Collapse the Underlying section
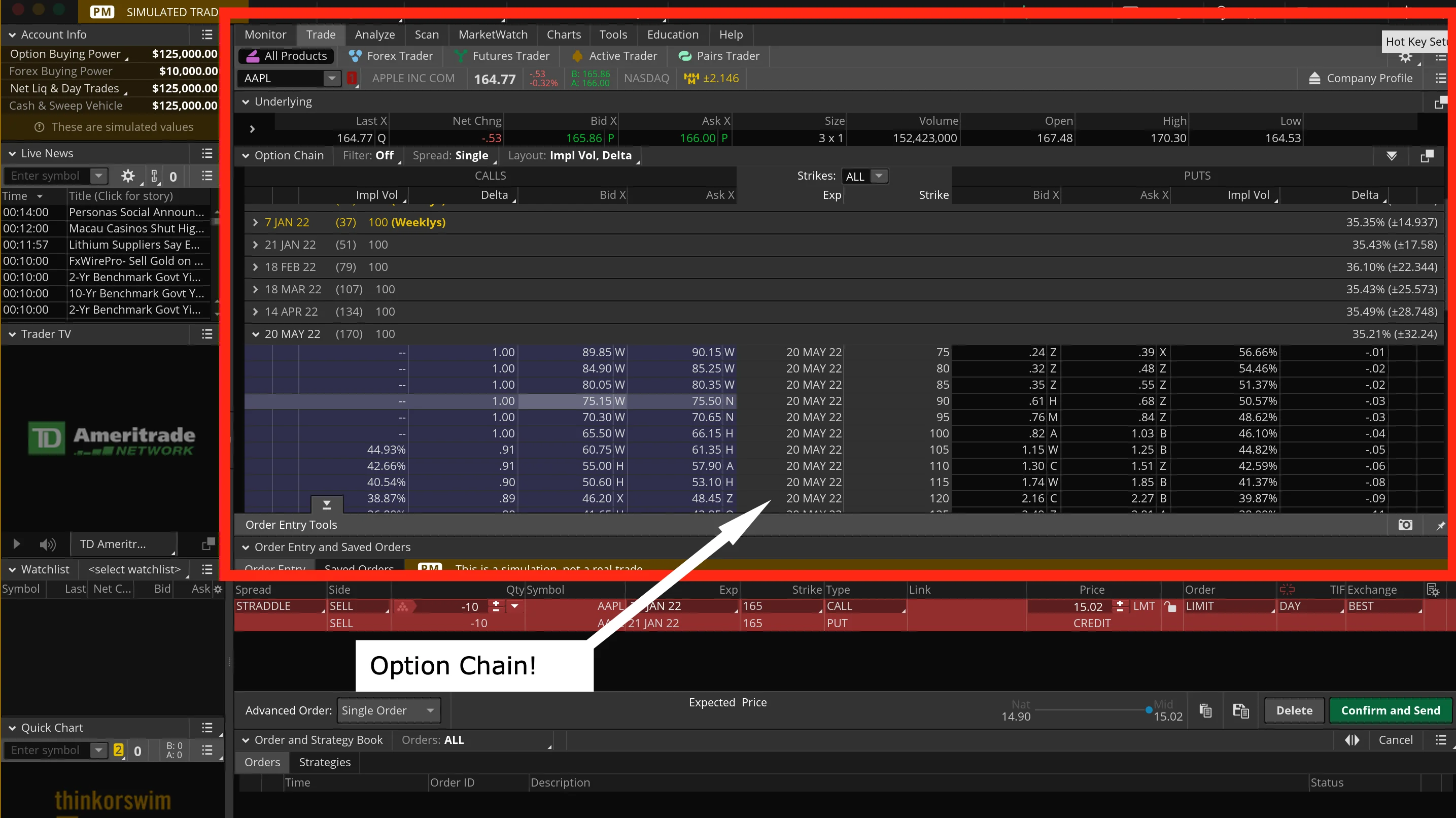 [x=246, y=103]
